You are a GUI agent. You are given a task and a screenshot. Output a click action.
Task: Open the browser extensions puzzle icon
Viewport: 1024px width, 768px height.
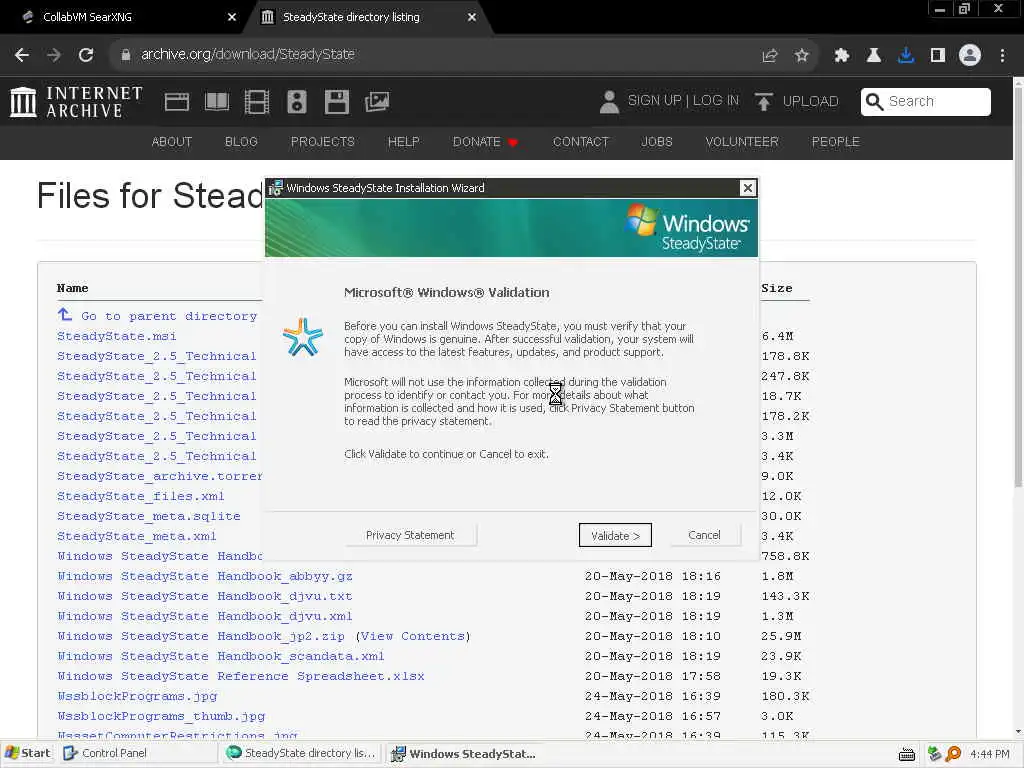click(x=841, y=56)
